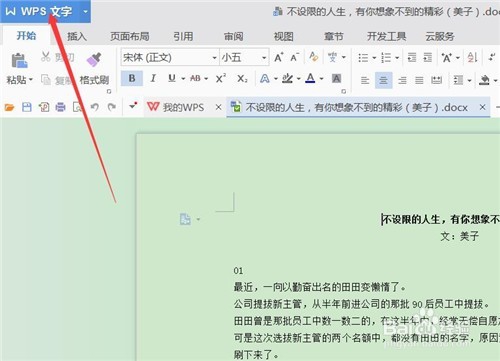Open the 引用 ribbon tab
The height and width of the screenshot is (361, 500).
tap(183, 36)
